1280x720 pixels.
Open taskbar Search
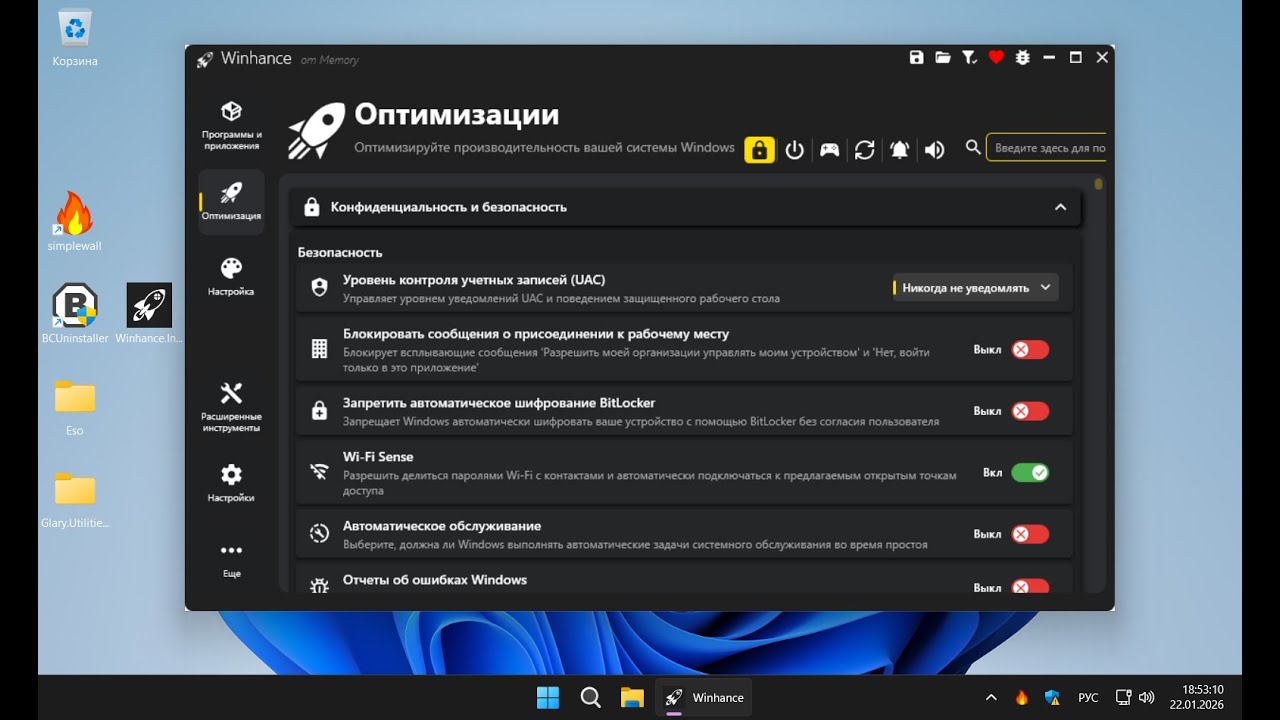(590, 698)
